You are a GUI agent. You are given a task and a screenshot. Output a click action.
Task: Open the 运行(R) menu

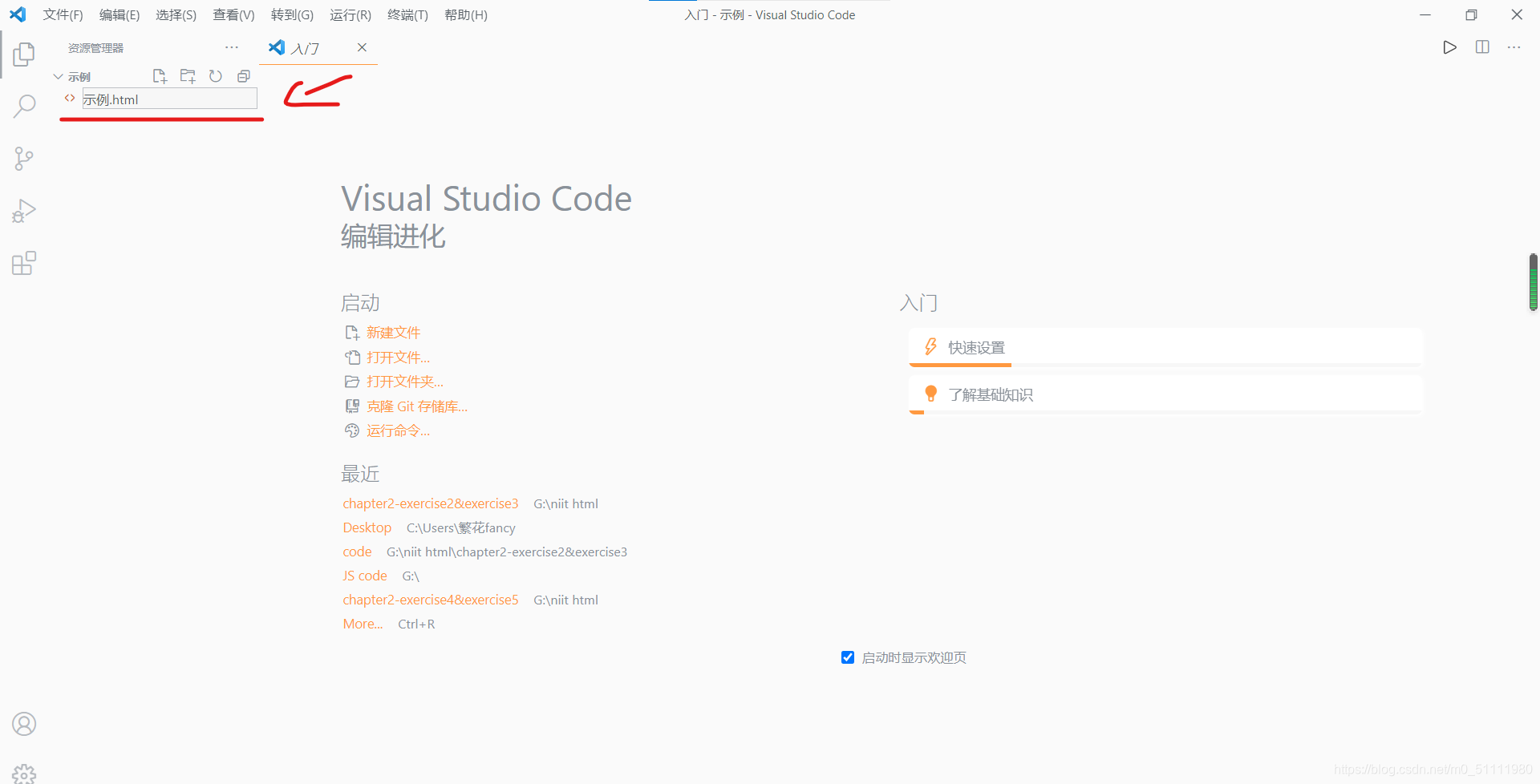(x=351, y=14)
